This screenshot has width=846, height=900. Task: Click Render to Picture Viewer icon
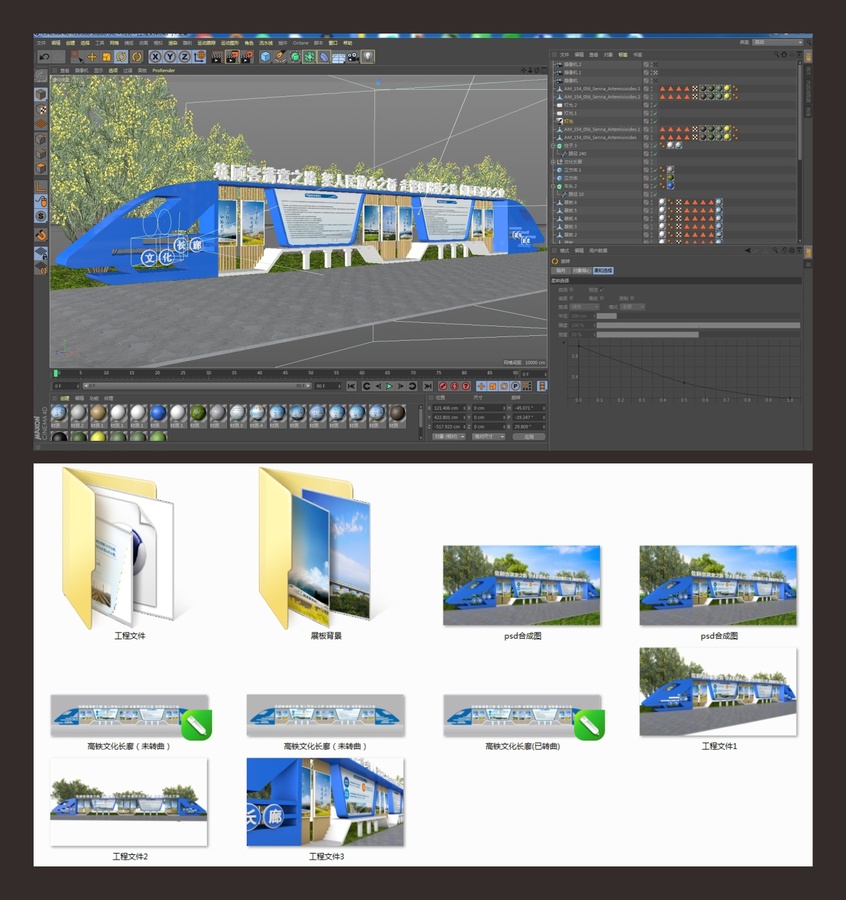(x=232, y=56)
